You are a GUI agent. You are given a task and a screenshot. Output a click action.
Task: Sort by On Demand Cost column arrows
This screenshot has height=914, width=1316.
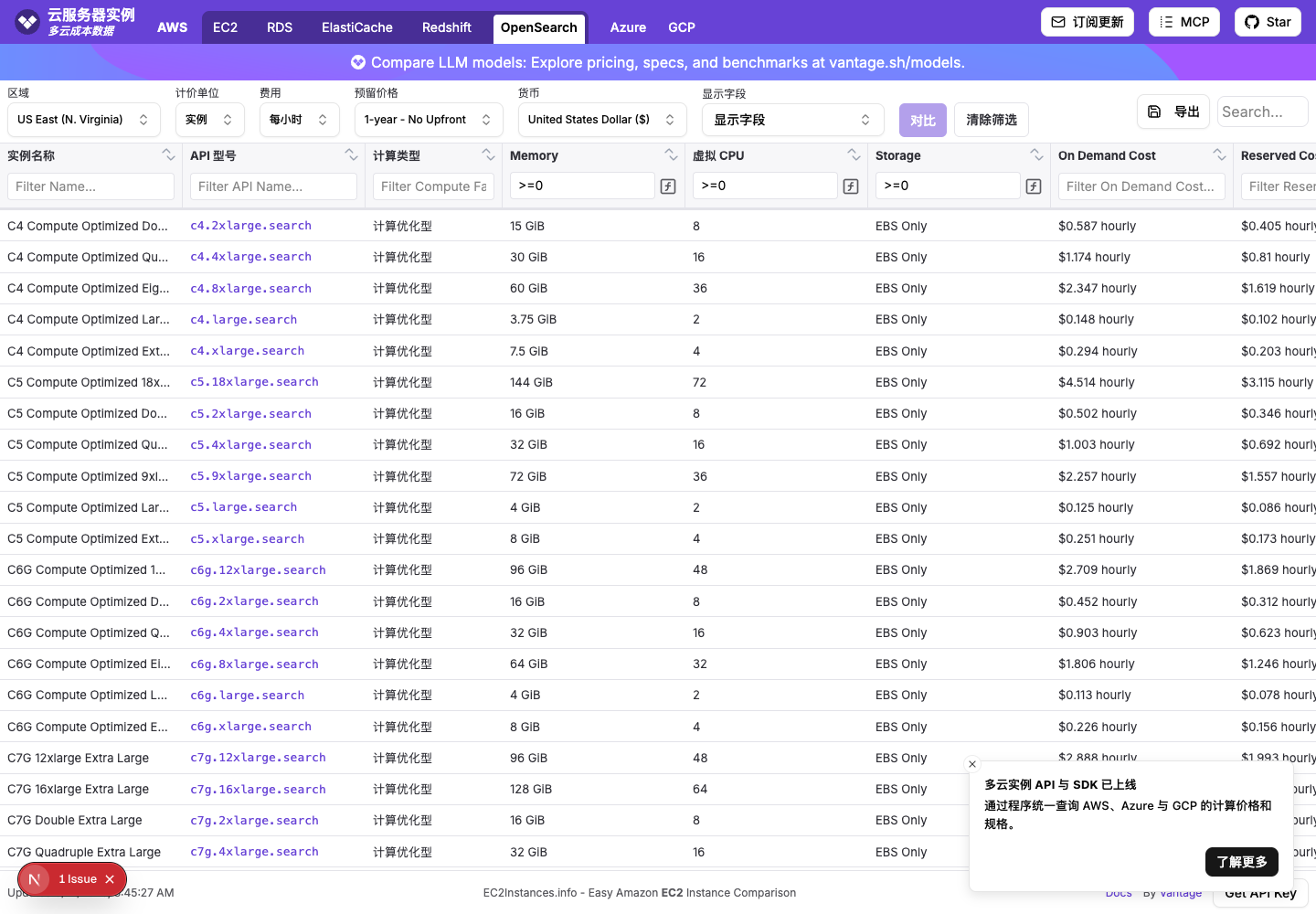click(1219, 154)
